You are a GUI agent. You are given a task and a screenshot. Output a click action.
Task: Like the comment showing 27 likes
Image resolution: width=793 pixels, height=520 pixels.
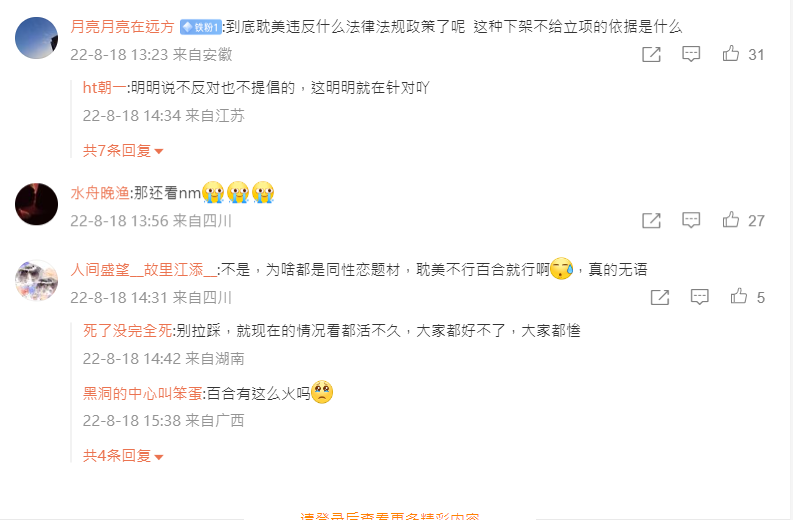731,219
